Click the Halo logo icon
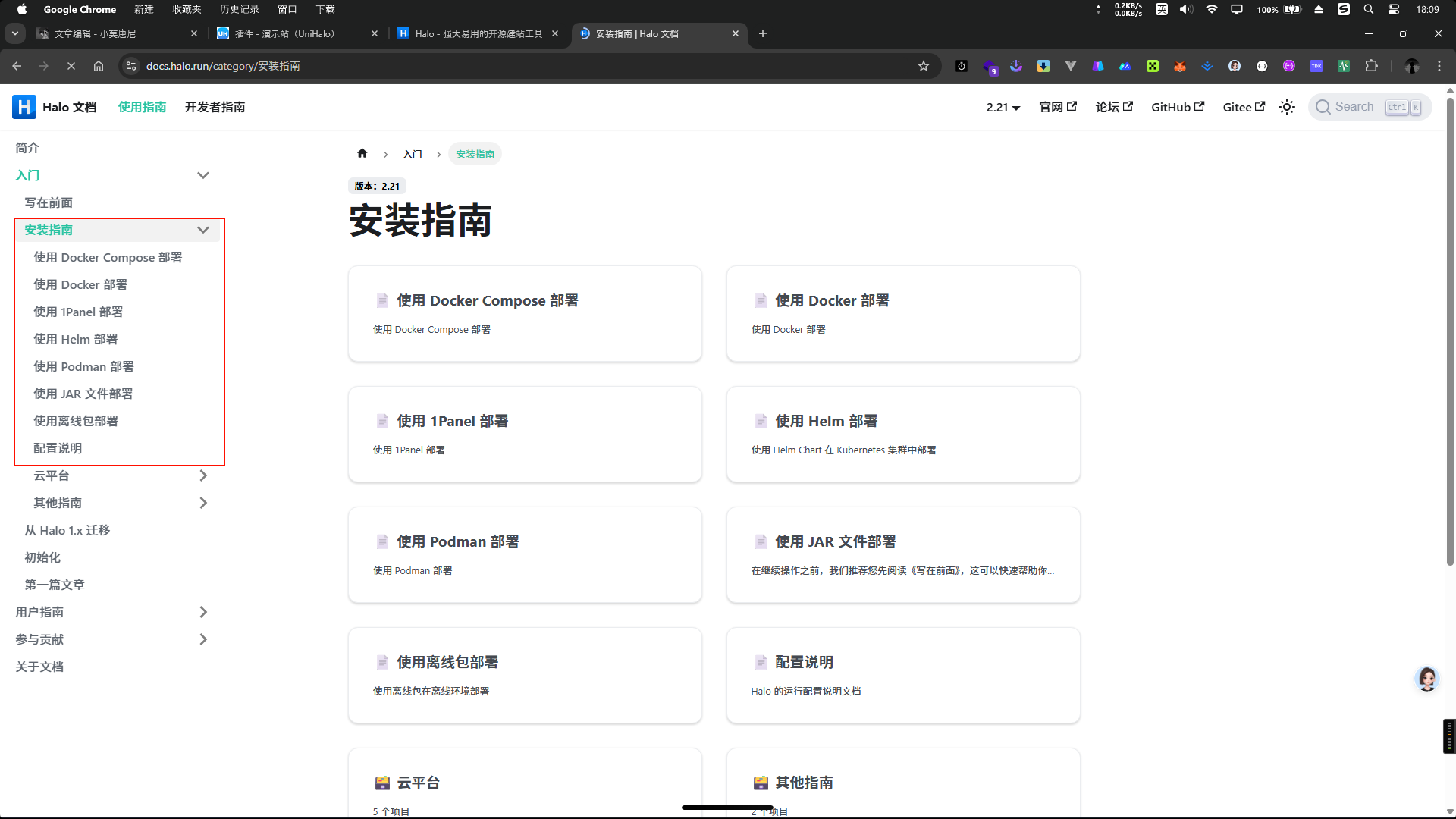 click(x=24, y=107)
